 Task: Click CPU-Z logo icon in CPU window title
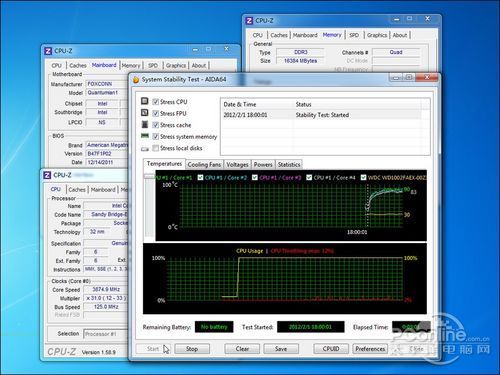[47, 175]
